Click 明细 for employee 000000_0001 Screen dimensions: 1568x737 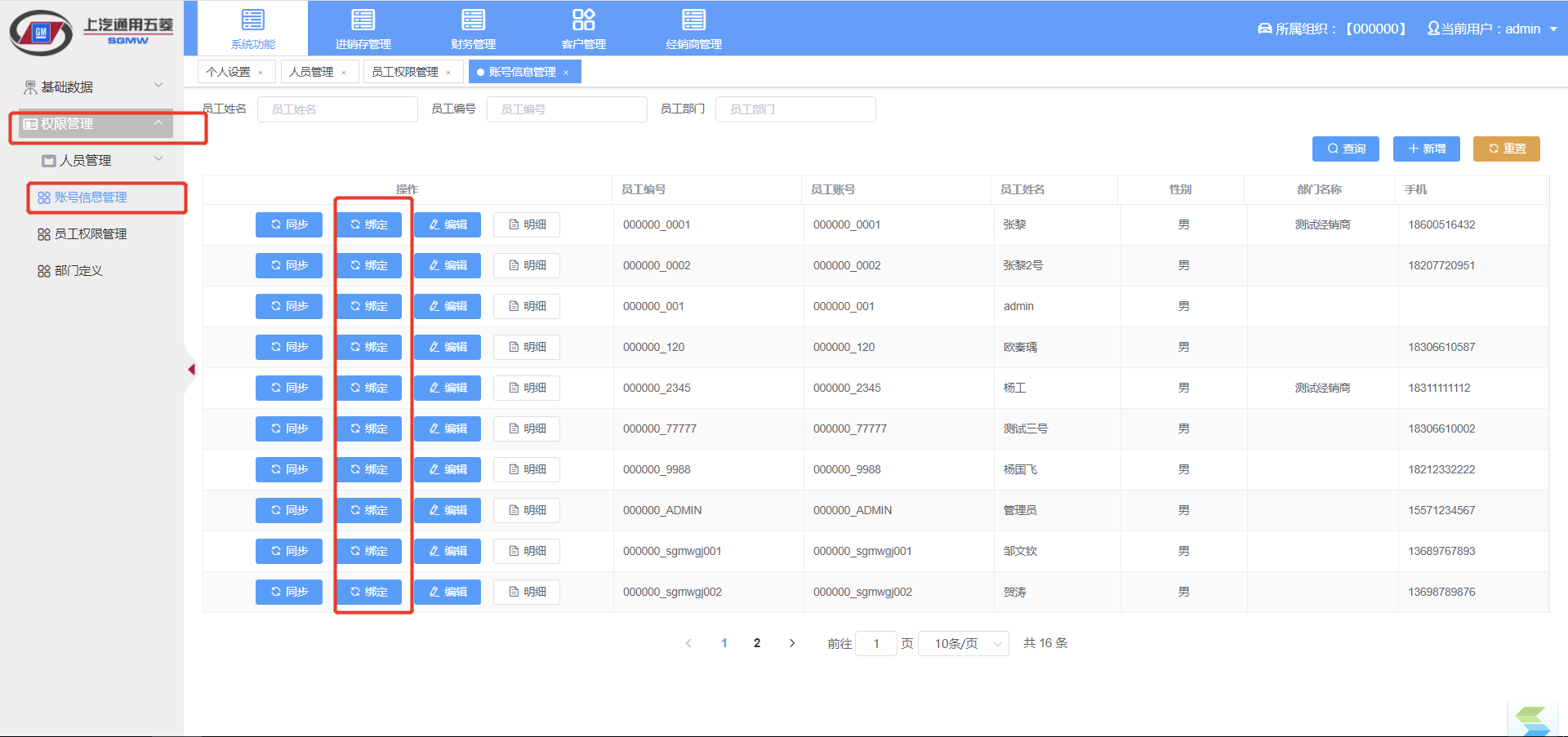coord(527,224)
